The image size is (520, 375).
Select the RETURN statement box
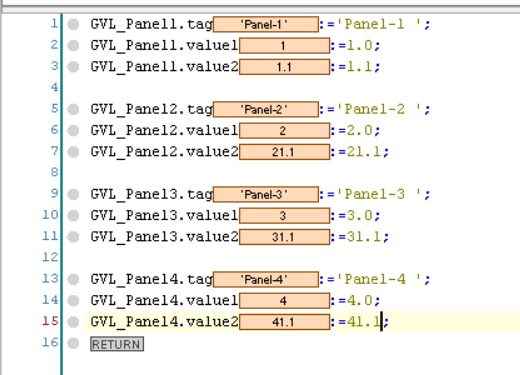pos(117,344)
